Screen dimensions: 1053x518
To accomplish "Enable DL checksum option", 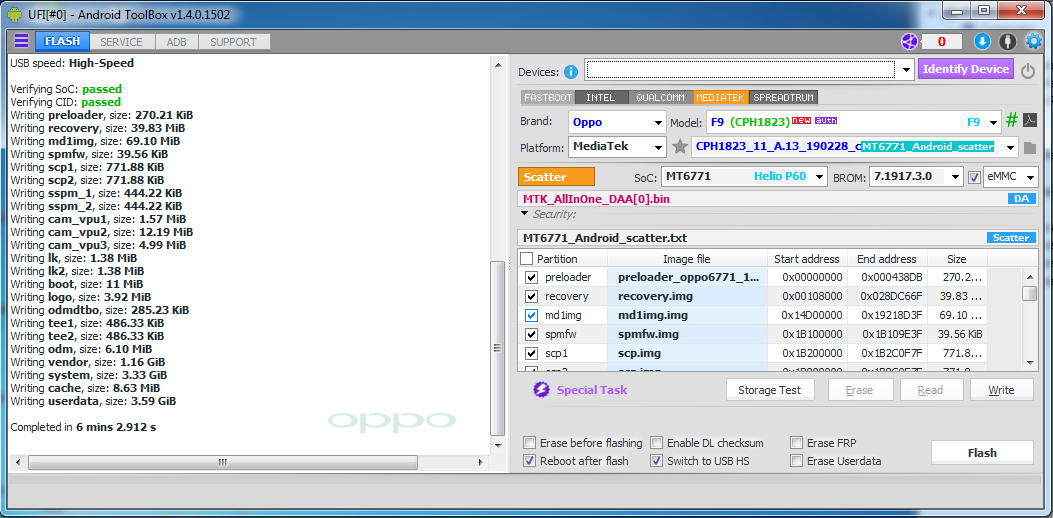I will [657, 443].
